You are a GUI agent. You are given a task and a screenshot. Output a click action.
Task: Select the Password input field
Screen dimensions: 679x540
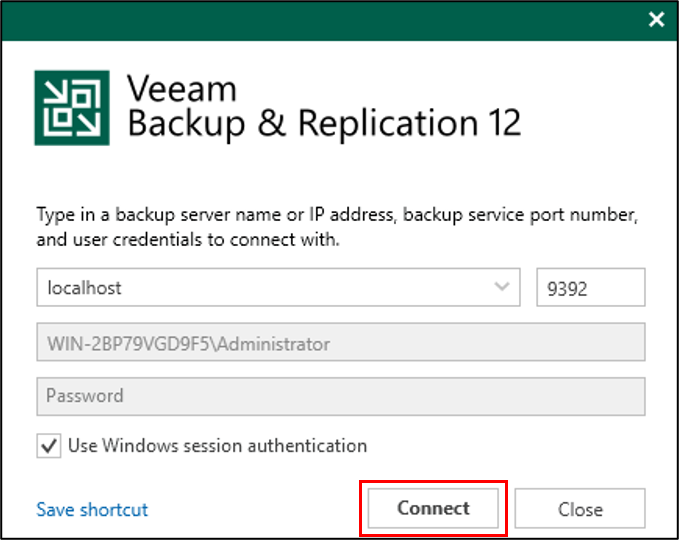coord(341,396)
